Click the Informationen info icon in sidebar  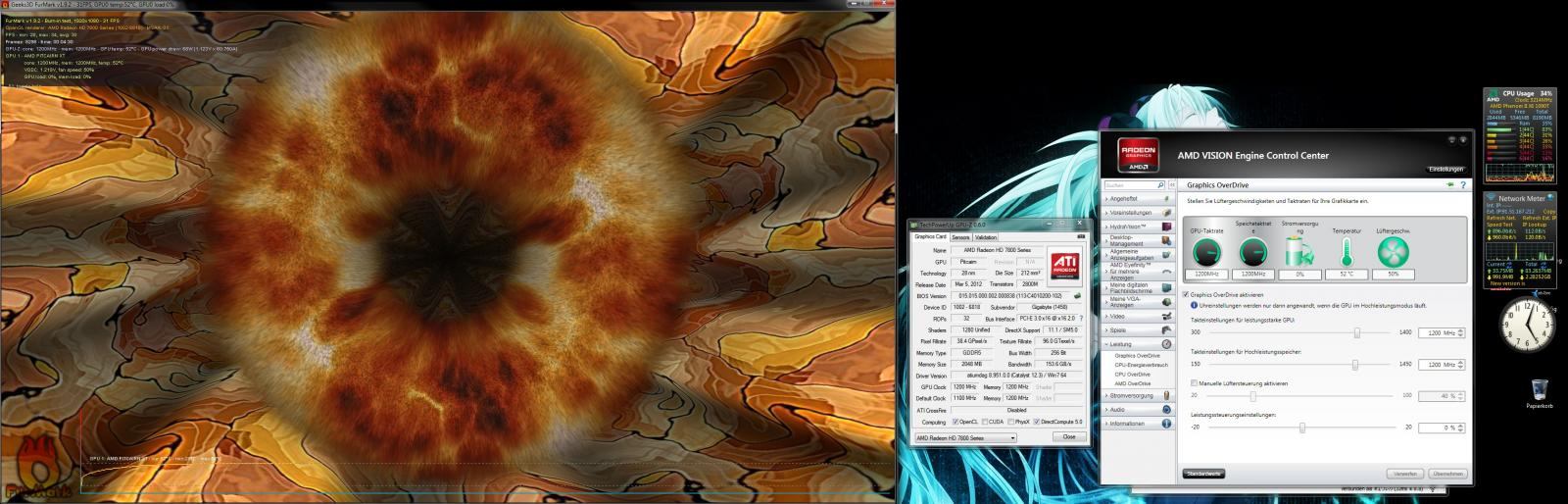point(1166,424)
